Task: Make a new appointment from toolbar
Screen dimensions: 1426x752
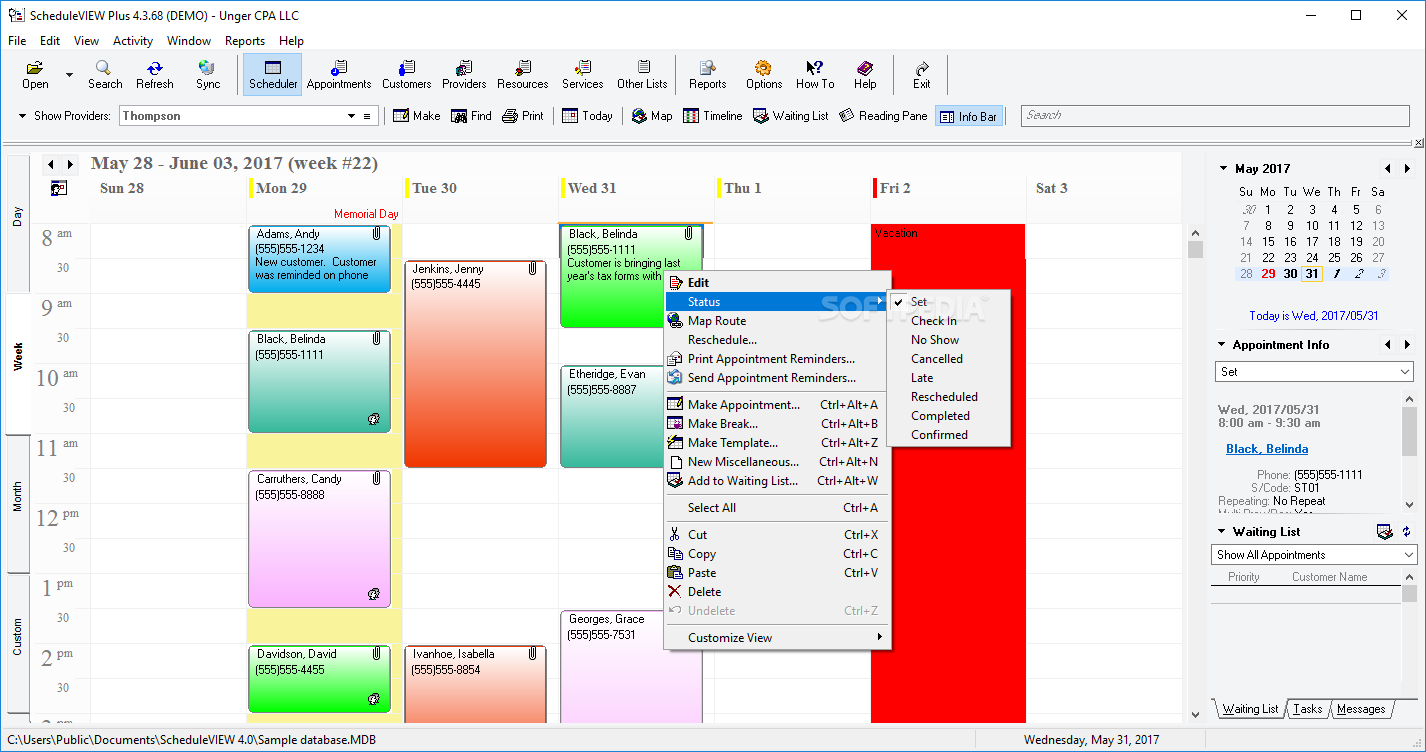Action: click(416, 116)
